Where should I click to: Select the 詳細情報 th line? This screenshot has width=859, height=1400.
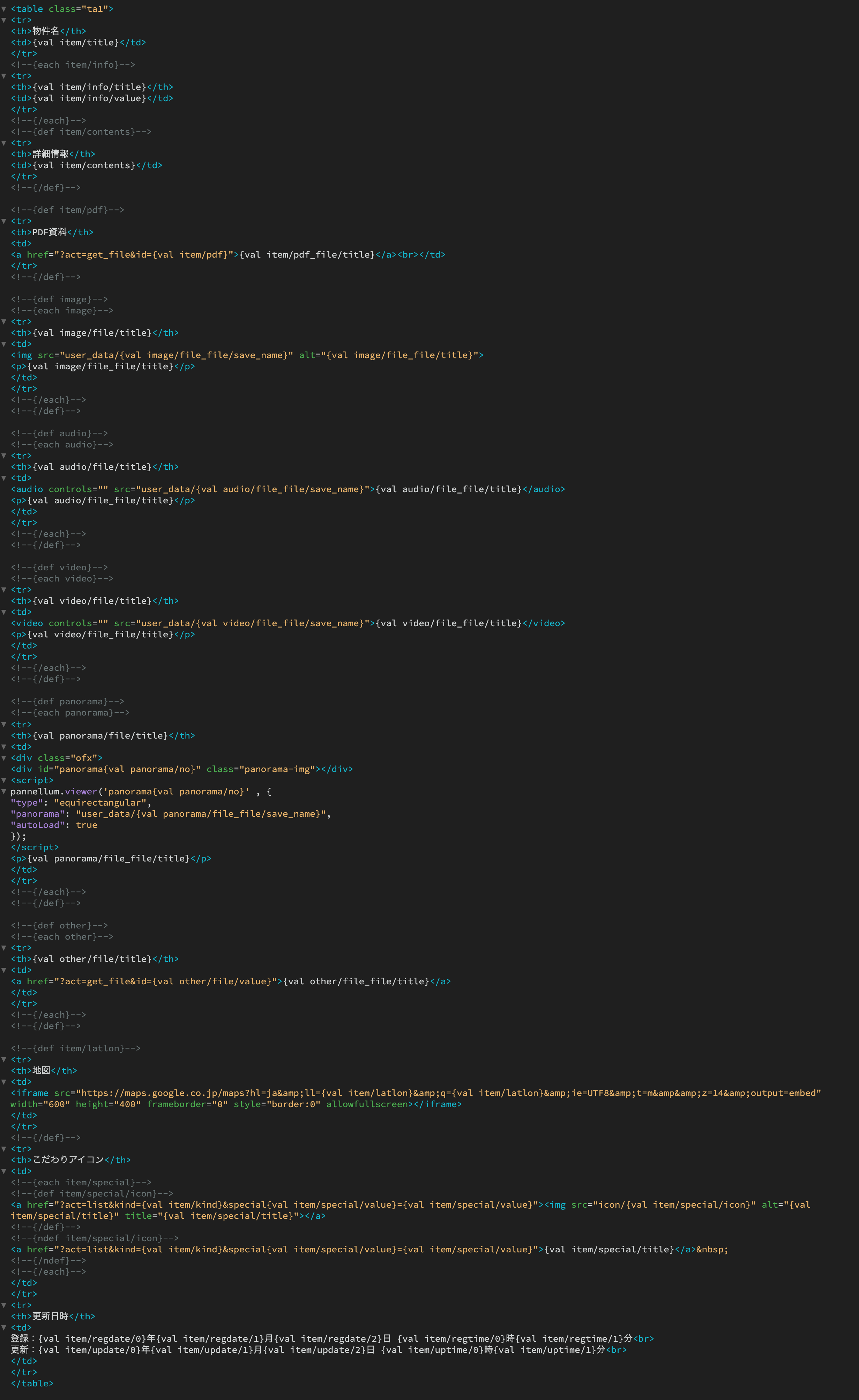(x=53, y=154)
